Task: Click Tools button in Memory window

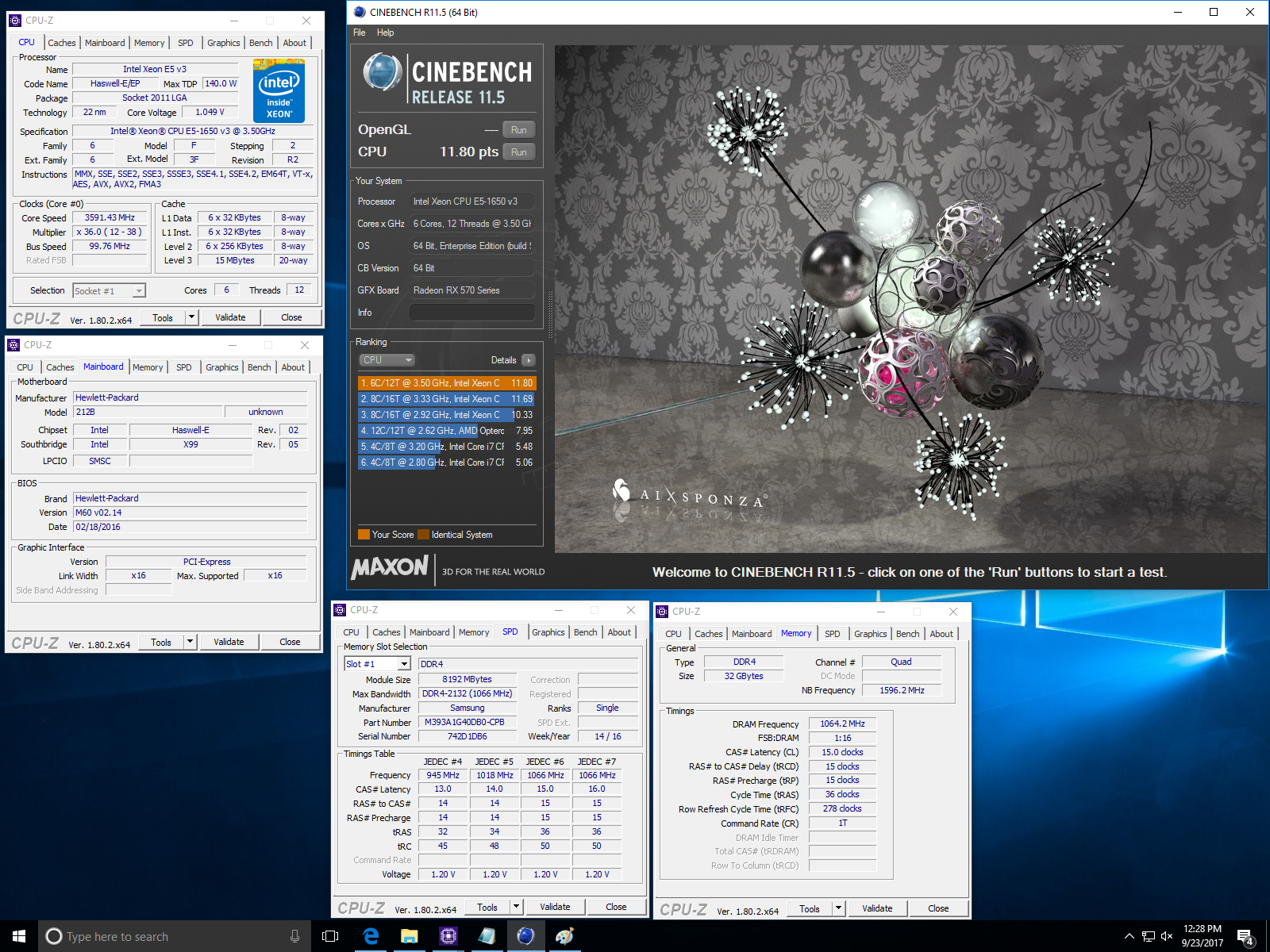Action: (810, 908)
